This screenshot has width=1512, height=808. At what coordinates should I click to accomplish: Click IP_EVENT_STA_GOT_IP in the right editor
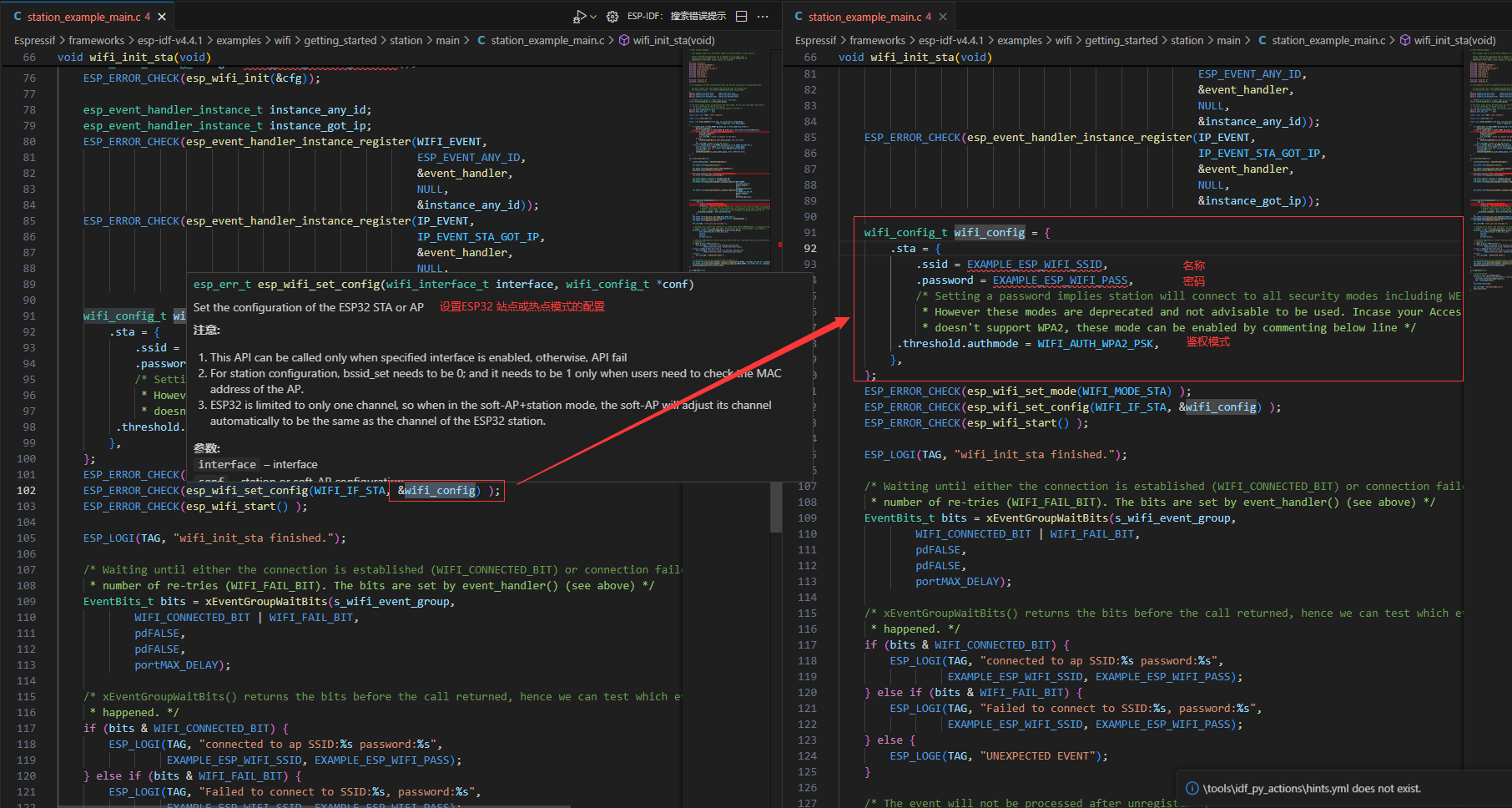tap(1259, 154)
